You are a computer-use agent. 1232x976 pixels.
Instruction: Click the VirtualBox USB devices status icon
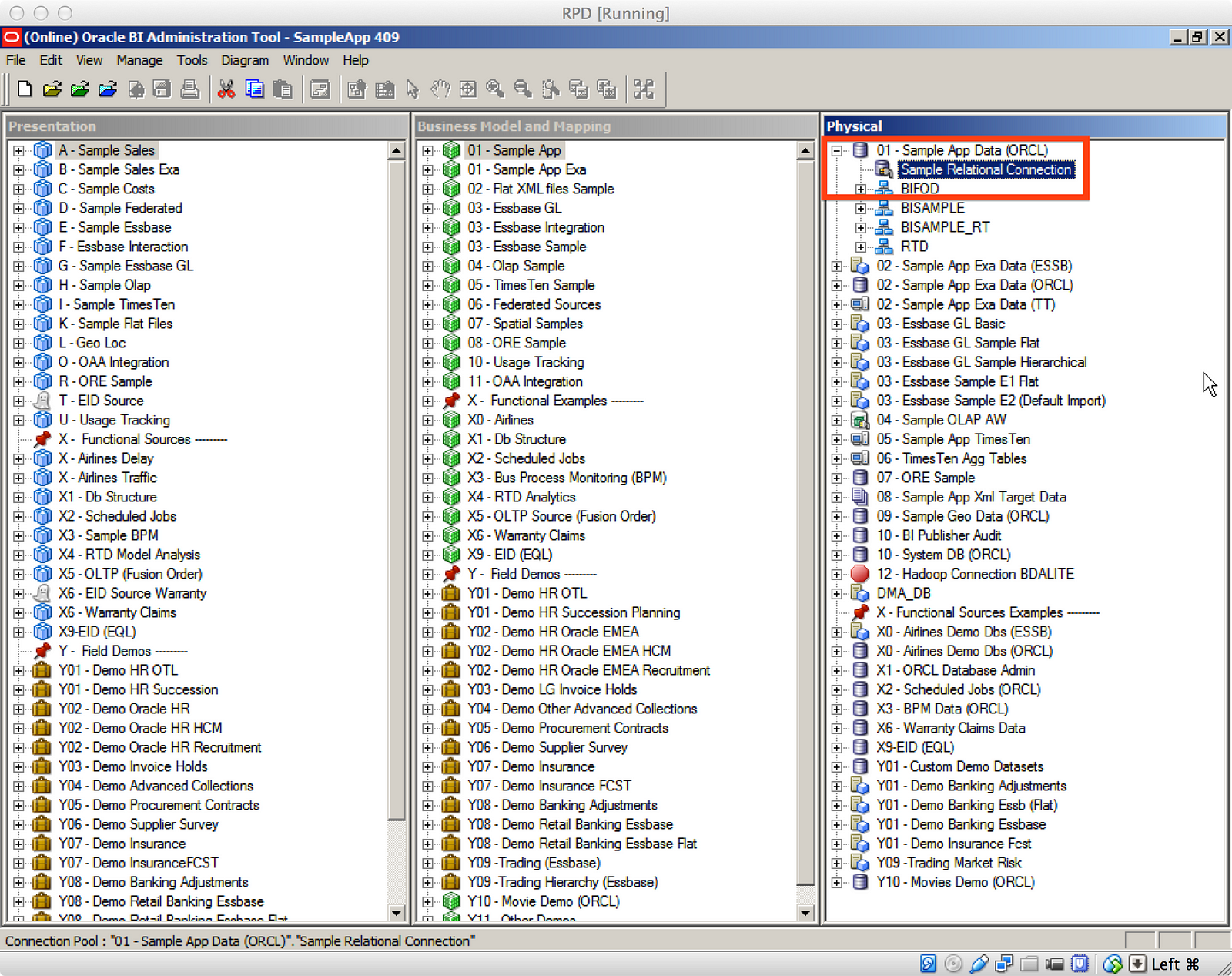pos(979,964)
